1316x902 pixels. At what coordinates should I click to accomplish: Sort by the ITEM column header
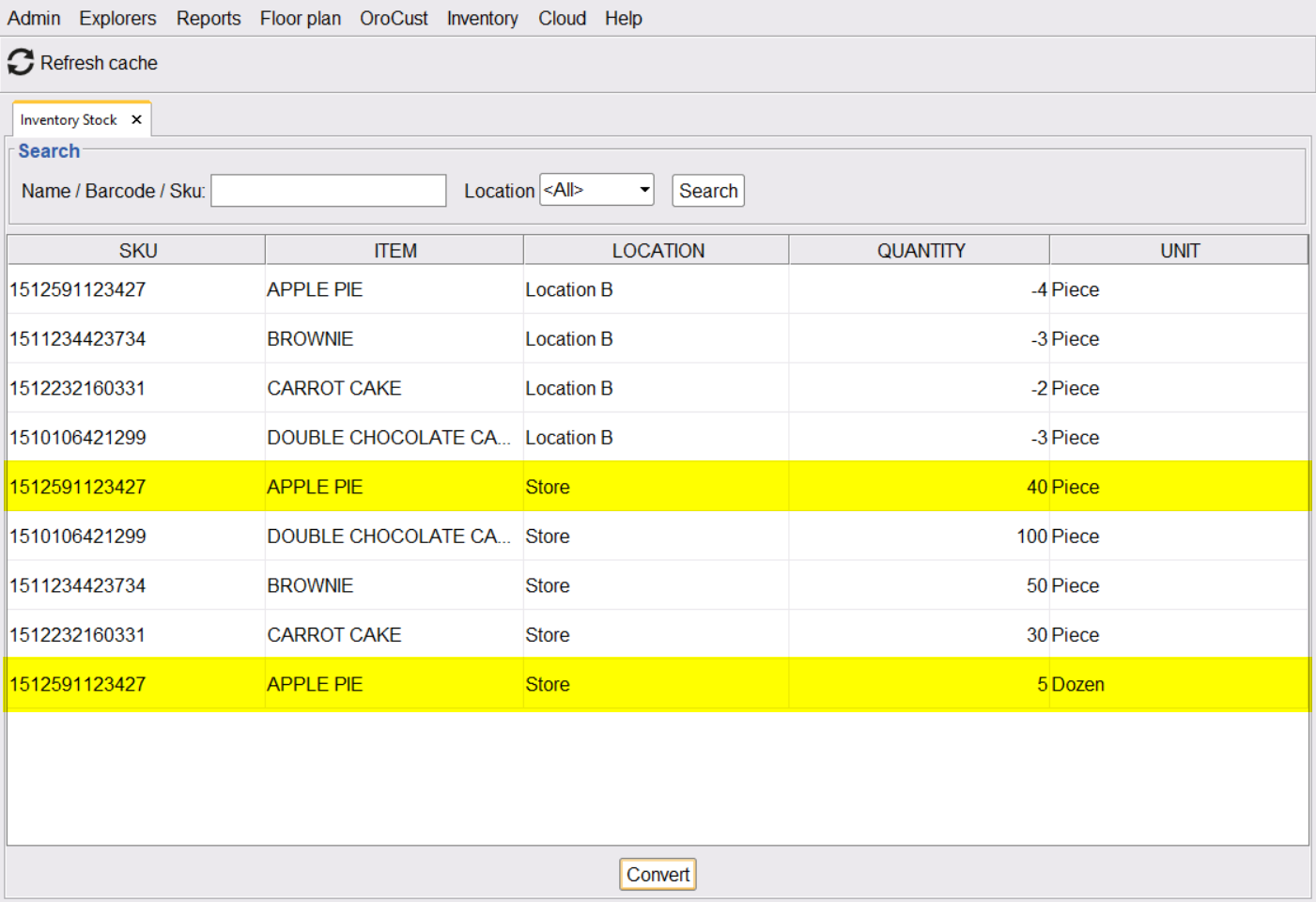(395, 251)
